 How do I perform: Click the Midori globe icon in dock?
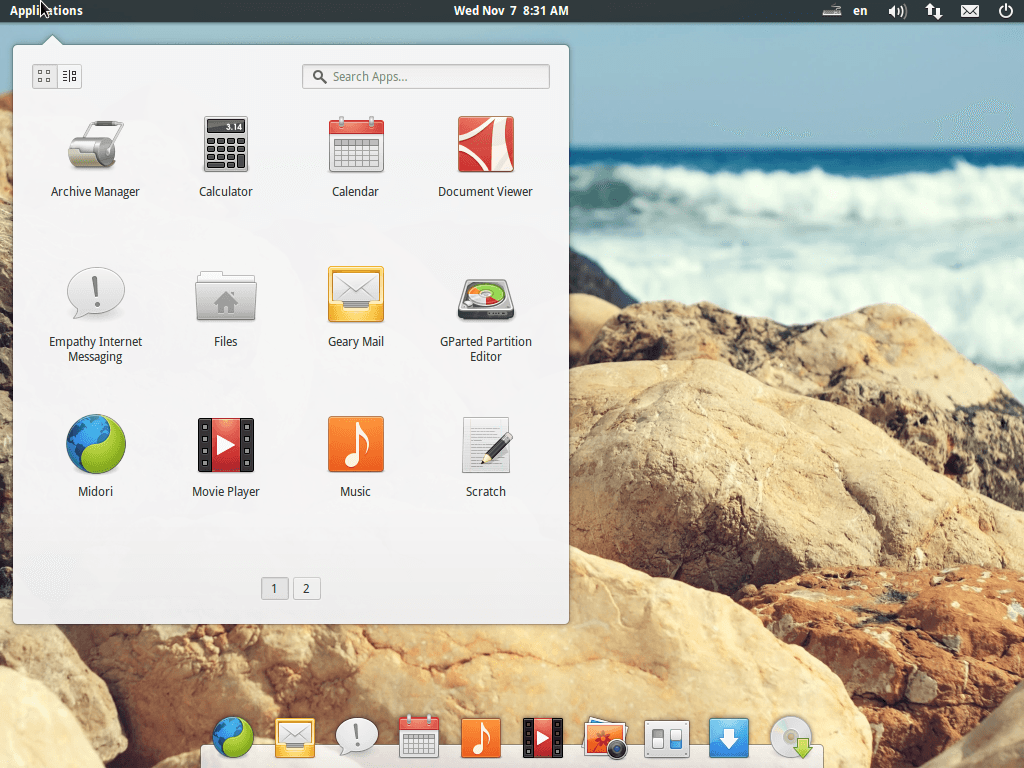[x=232, y=737]
